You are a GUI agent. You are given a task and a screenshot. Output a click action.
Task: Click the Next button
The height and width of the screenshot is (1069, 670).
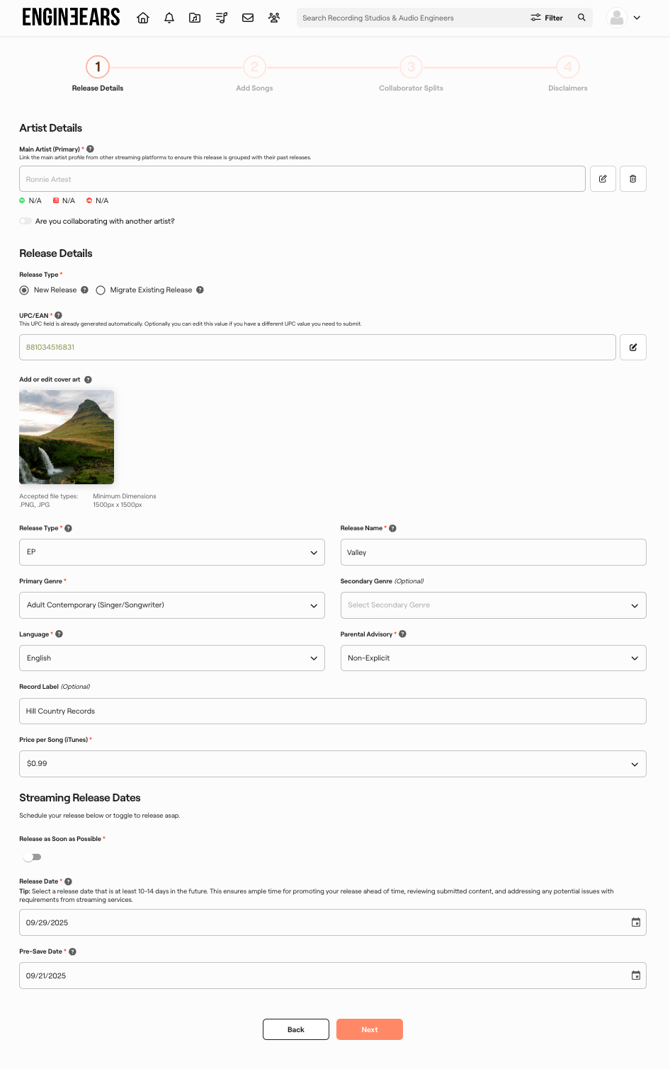tap(369, 1029)
